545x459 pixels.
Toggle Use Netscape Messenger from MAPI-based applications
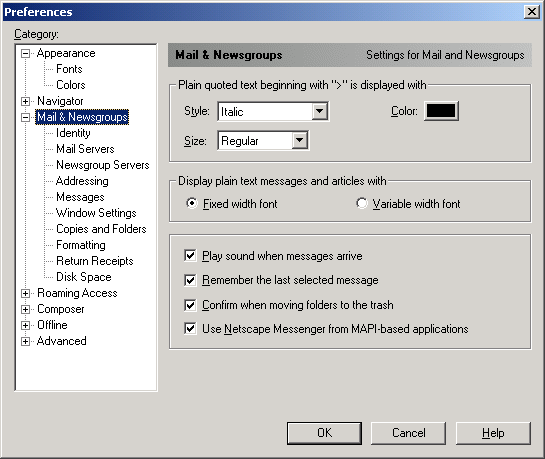(x=190, y=329)
